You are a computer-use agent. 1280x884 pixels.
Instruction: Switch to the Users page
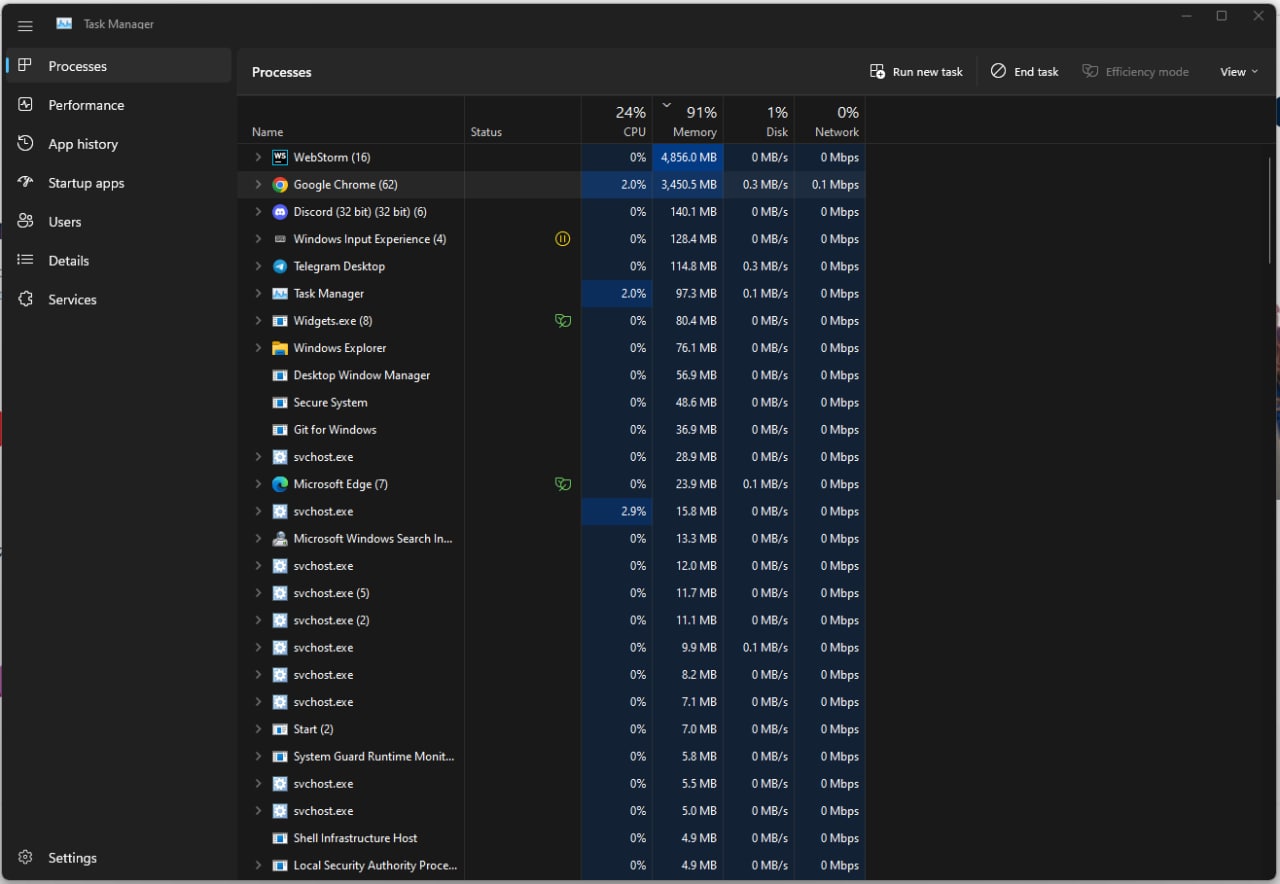(119, 222)
